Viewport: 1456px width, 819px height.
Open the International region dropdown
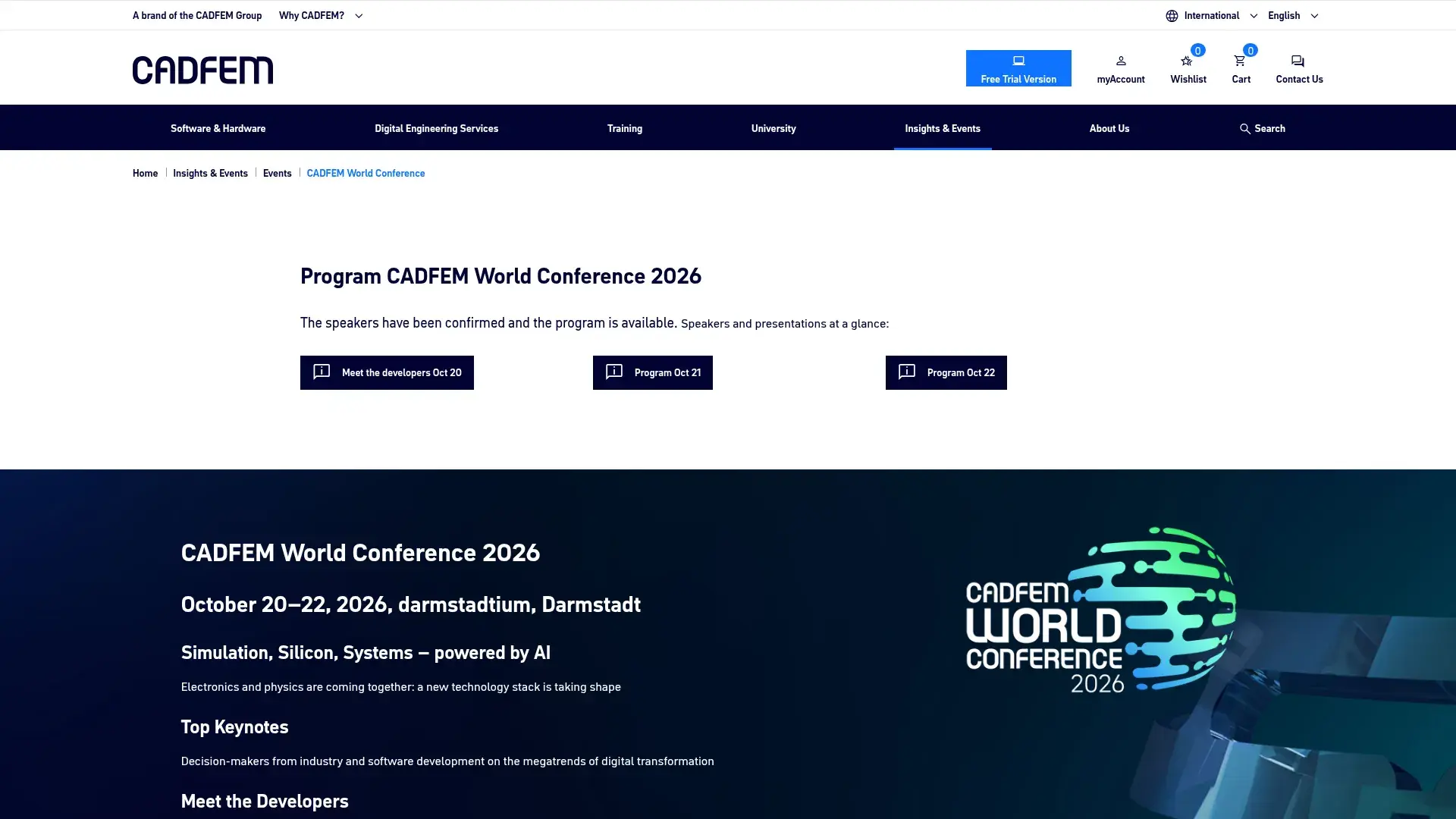1211,15
